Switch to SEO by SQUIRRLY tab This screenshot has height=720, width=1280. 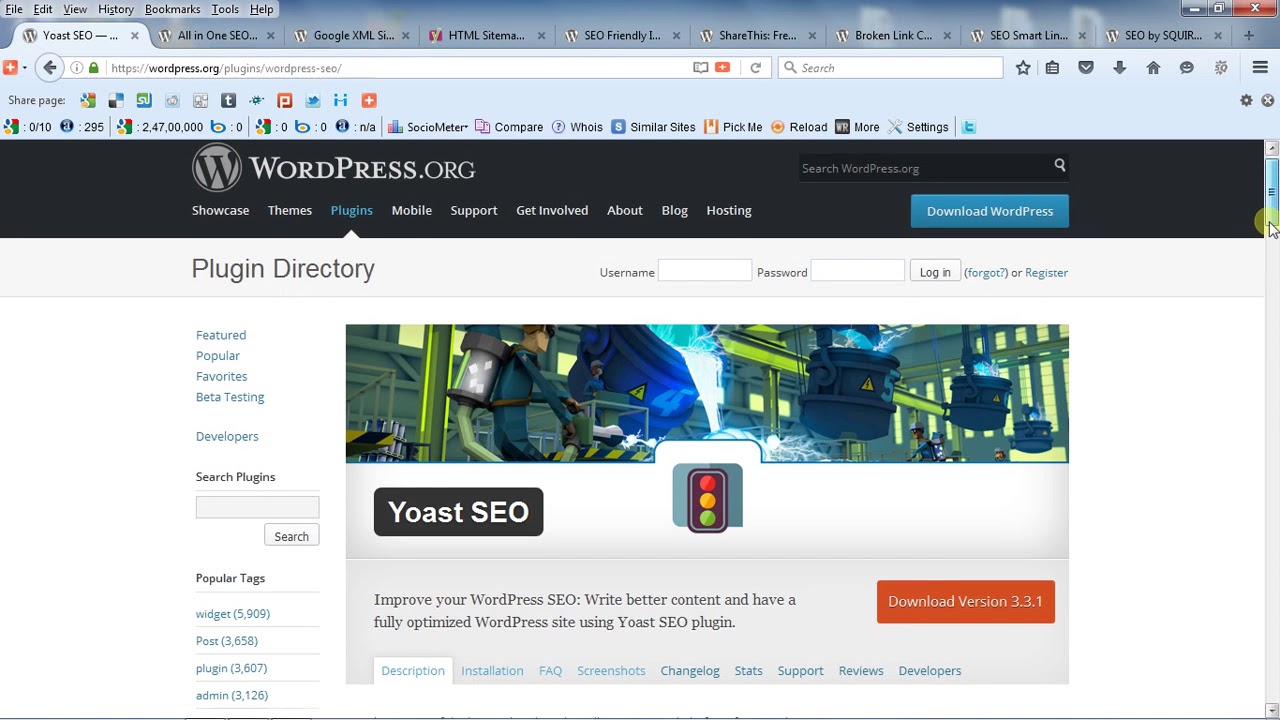pos(1163,35)
